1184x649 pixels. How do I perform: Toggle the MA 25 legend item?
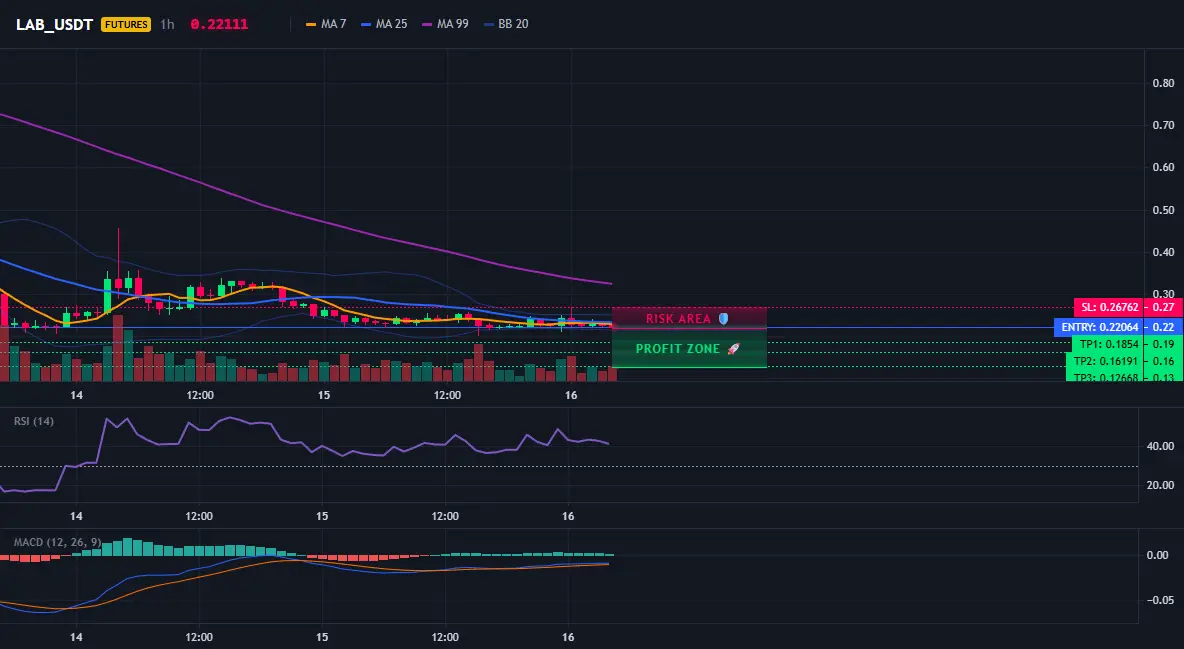coord(384,24)
